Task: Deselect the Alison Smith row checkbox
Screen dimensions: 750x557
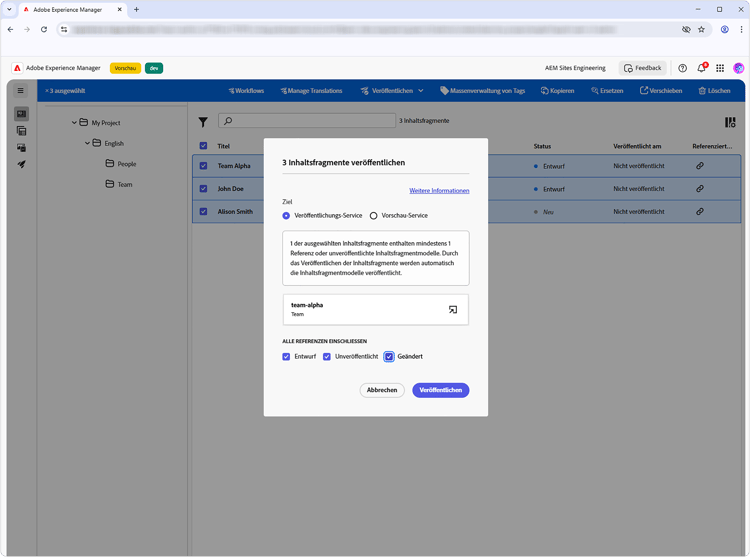Action: 203,211
